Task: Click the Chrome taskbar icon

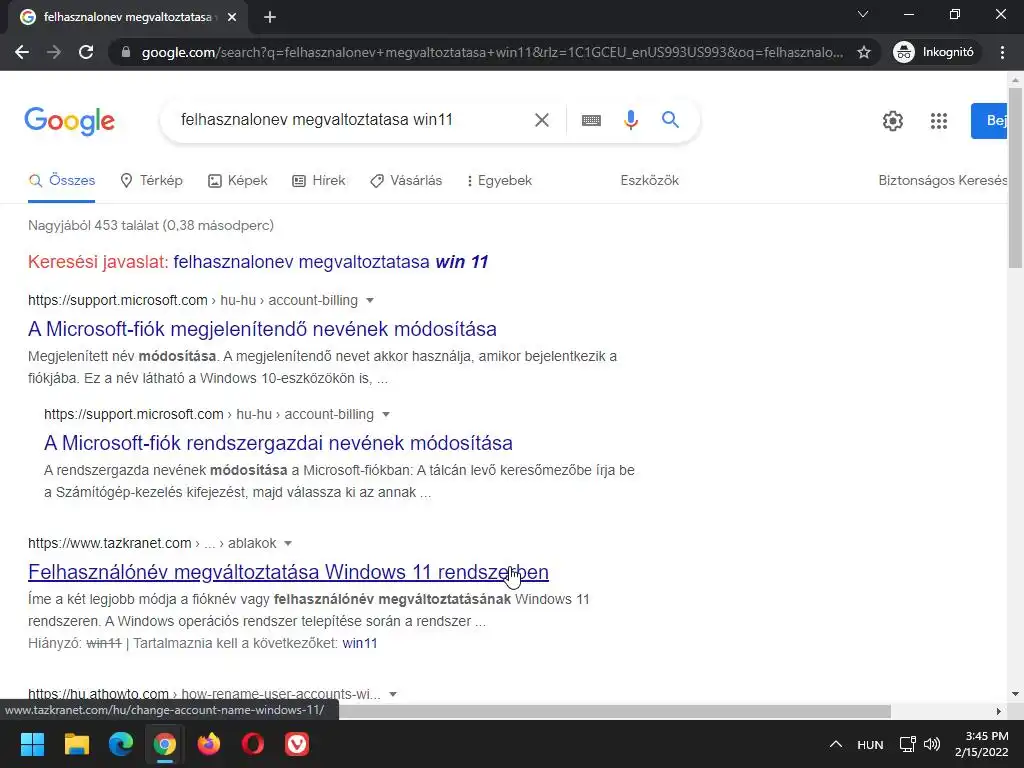Action: [x=165, y=744]
